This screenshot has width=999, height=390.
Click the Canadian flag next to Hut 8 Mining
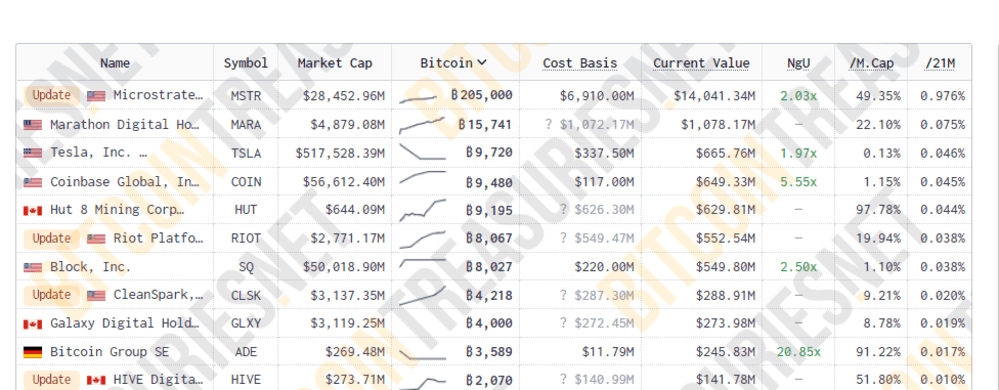coord(32,210)
